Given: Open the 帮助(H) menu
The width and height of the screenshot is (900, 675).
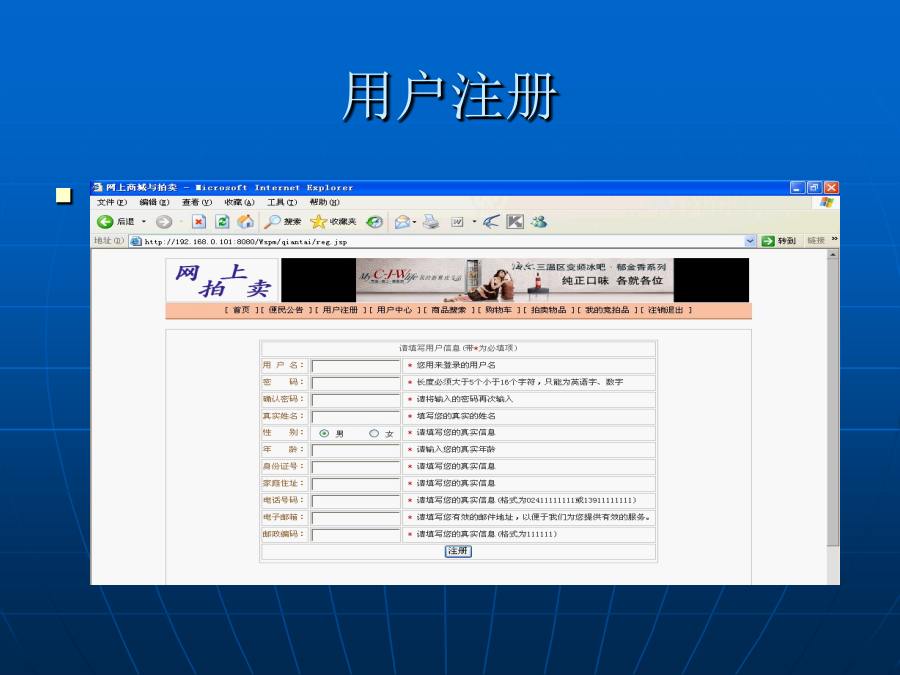Looking at the screenshot, I should tap(324, 202).
